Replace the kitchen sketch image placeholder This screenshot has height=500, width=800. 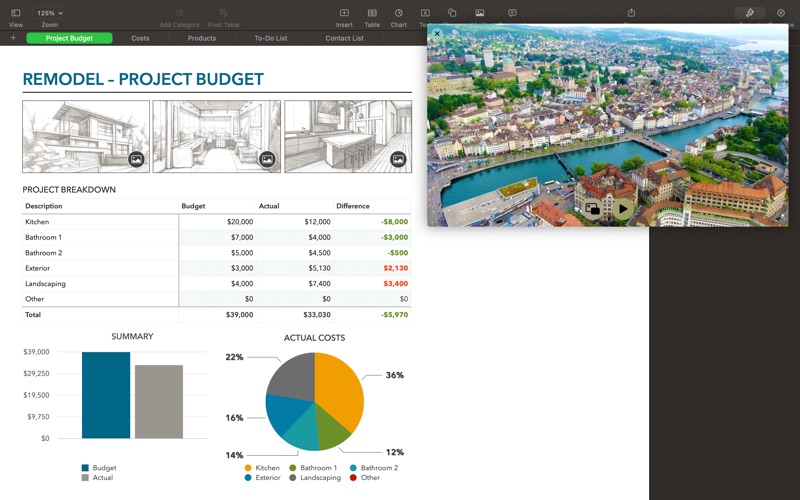(398, 159)
